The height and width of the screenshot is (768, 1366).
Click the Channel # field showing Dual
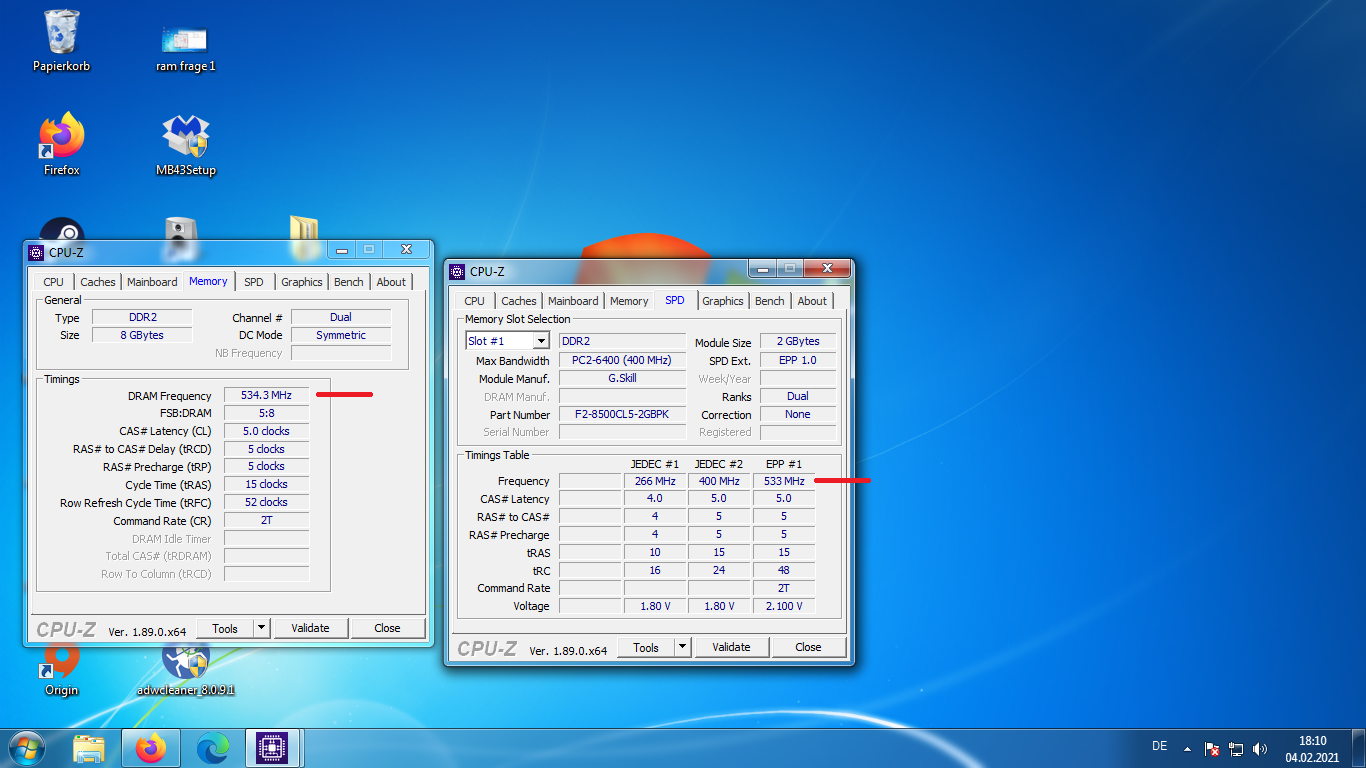coord(341,317)
